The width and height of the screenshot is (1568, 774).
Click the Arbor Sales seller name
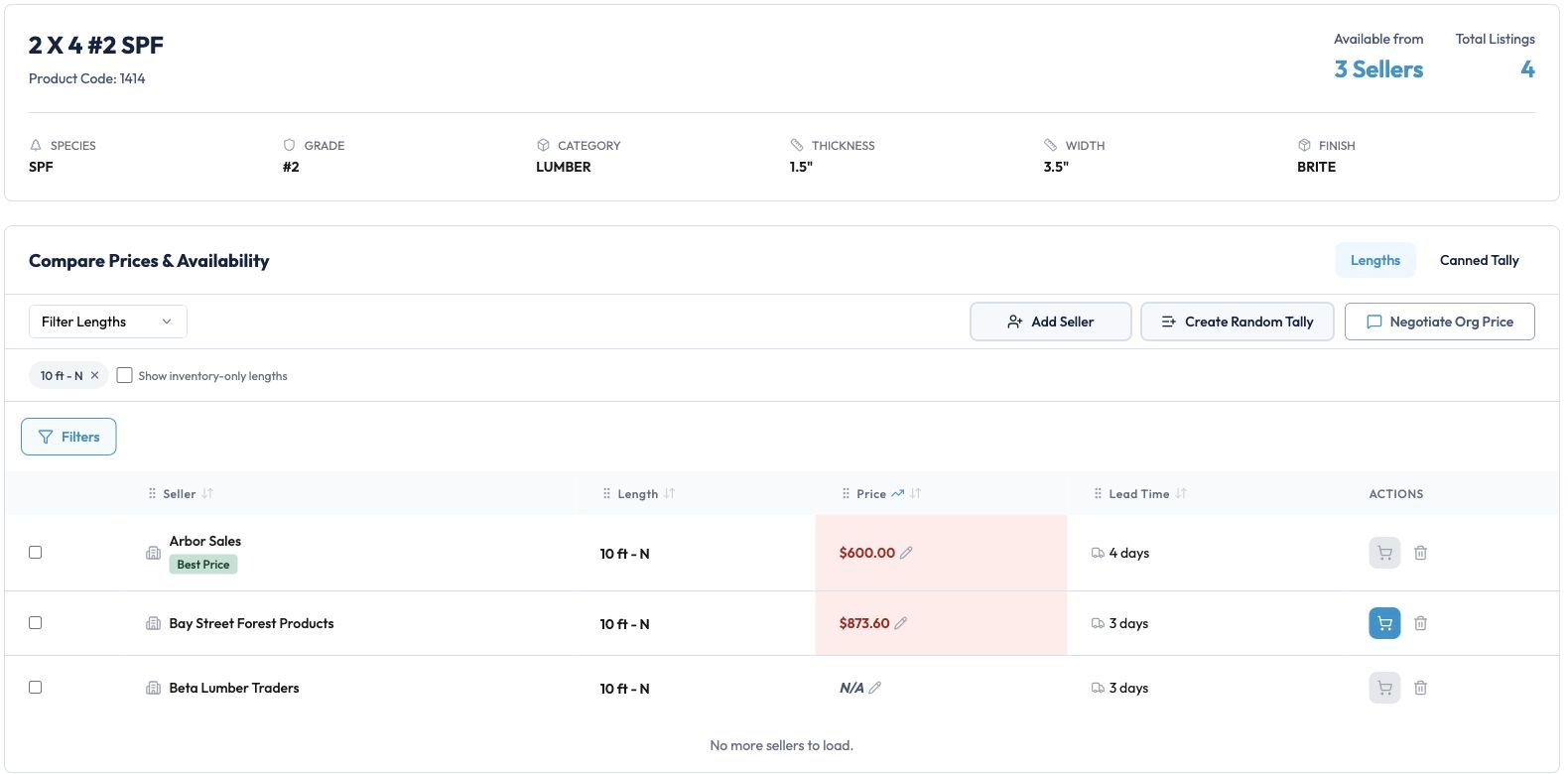[x=205, y=541]
